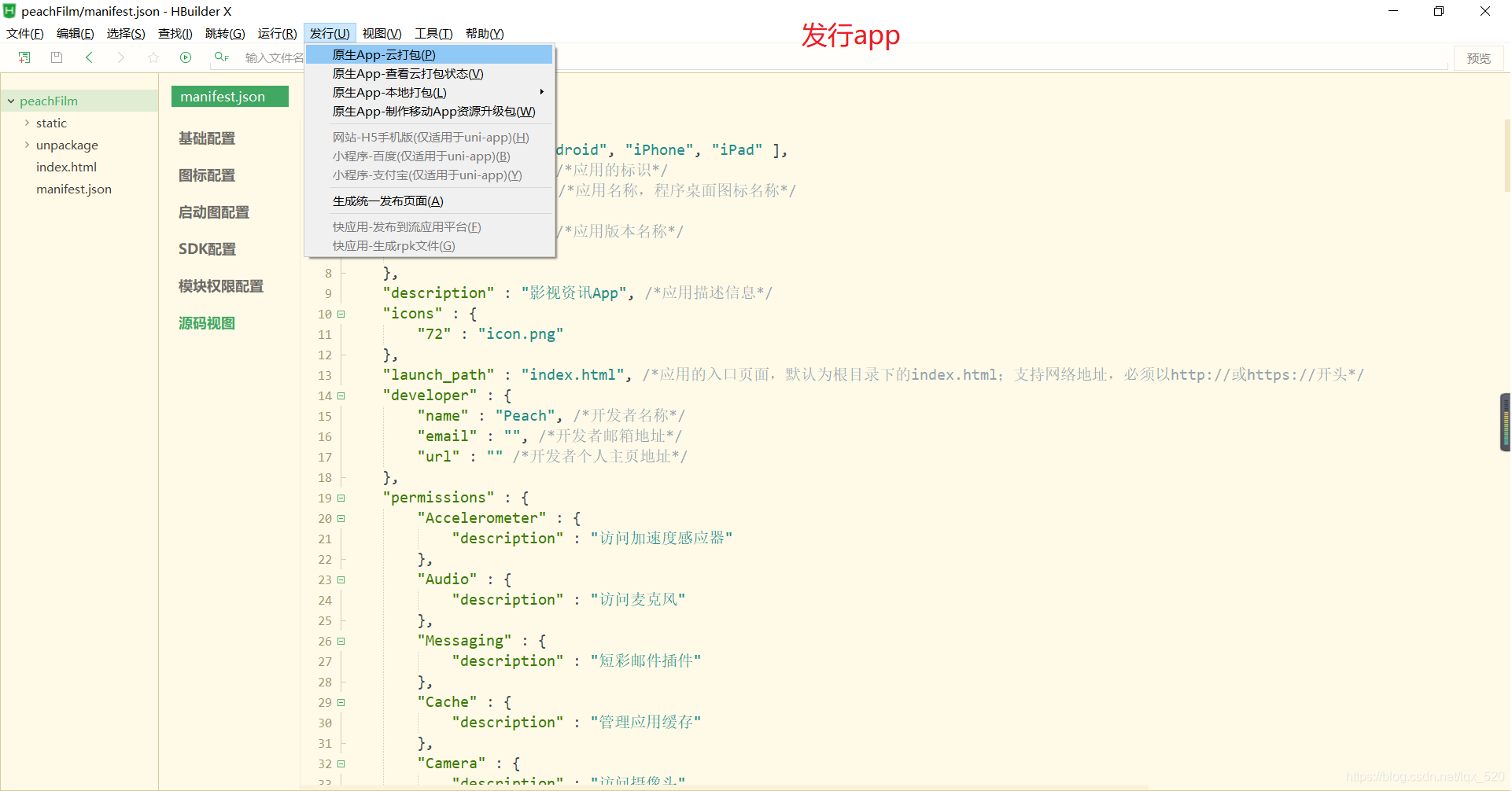Open the 本地打包 submenu arrow

542,92
